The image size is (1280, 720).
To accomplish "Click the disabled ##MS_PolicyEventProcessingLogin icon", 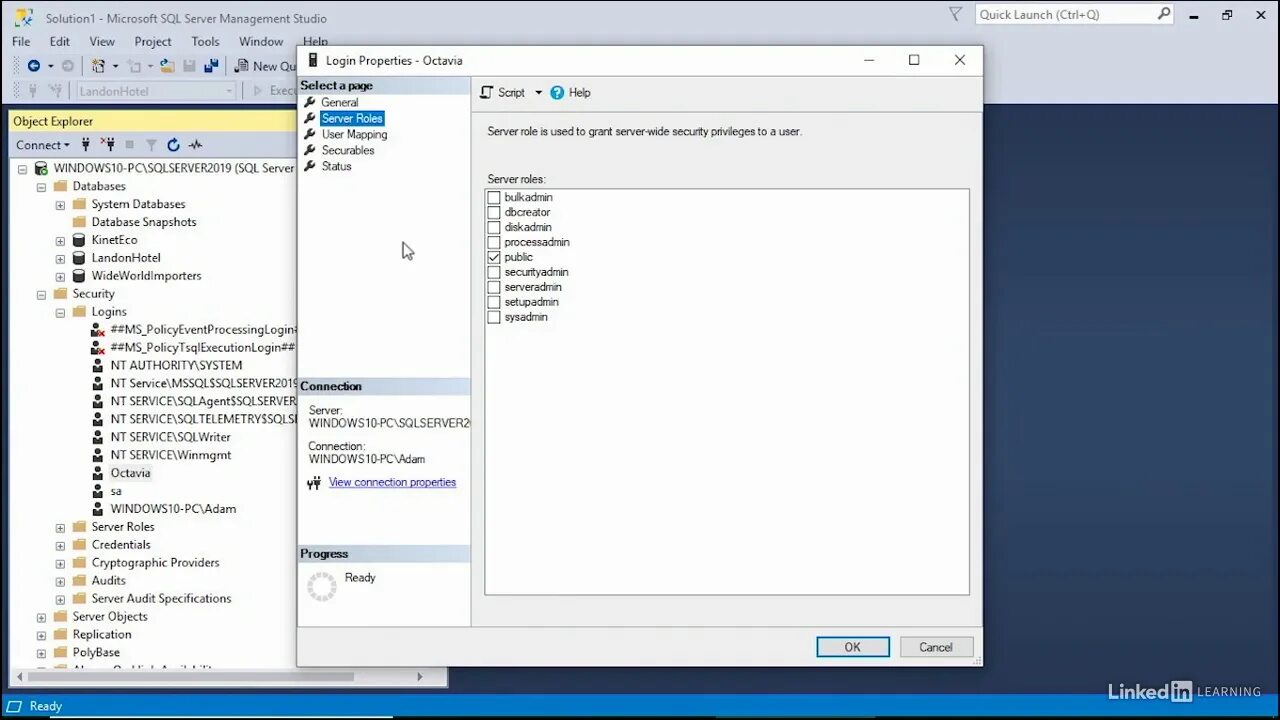I will tap(97, 330).
